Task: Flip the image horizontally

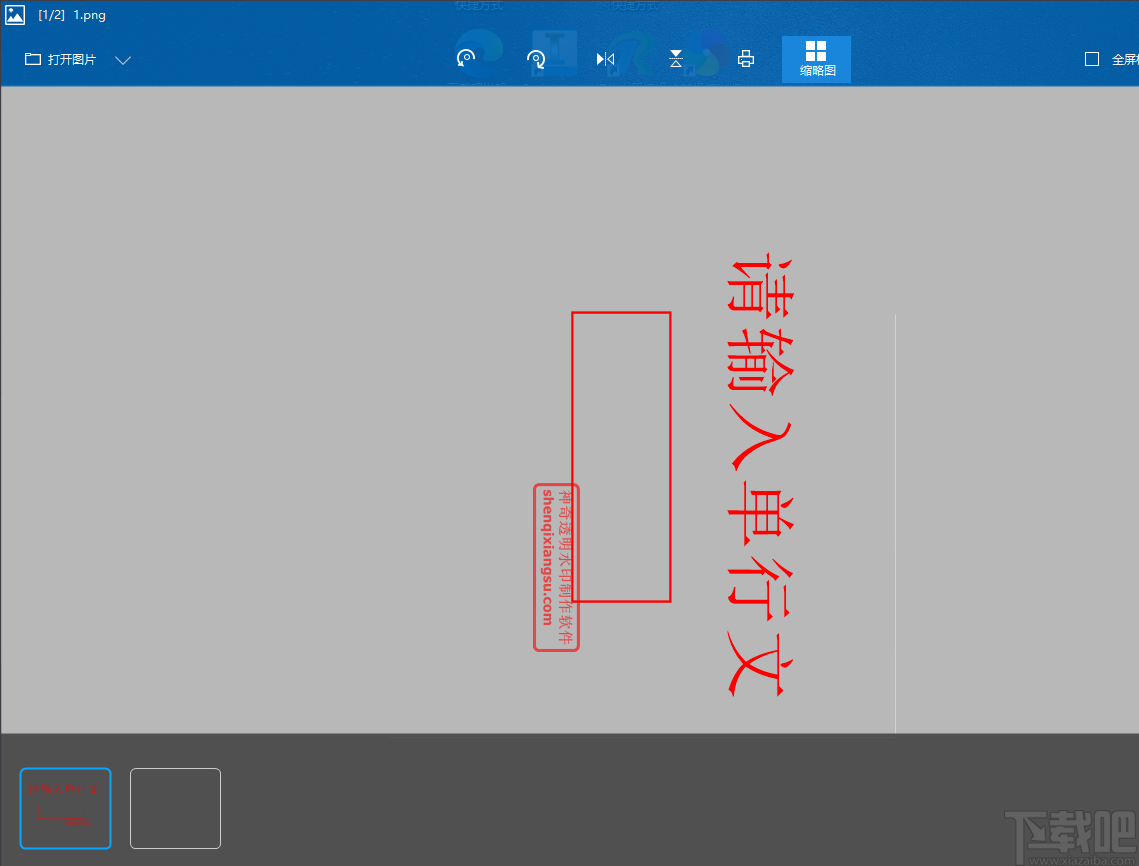Action: coord(605,58)
